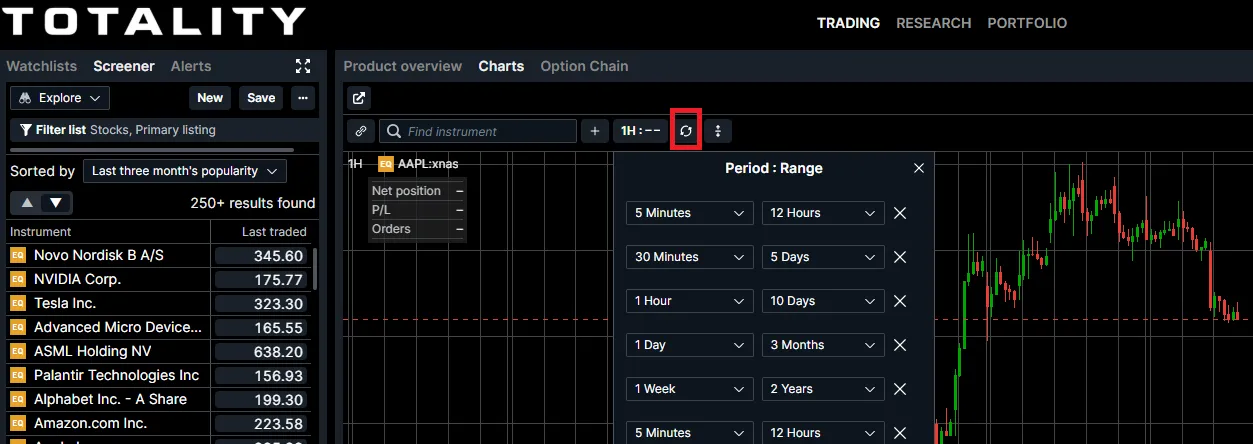
Task: Select Palantir Technologies Inc row
Action: 158,375
